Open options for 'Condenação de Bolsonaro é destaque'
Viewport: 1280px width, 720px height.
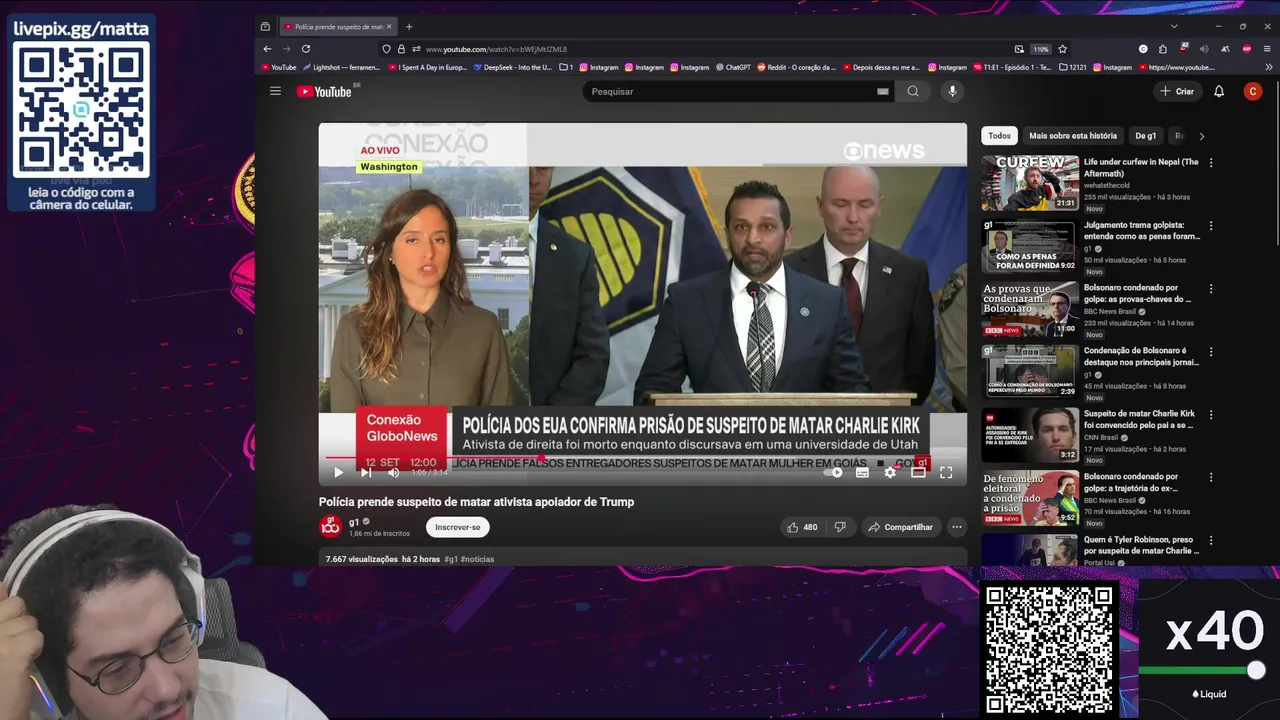point(1211,351)
